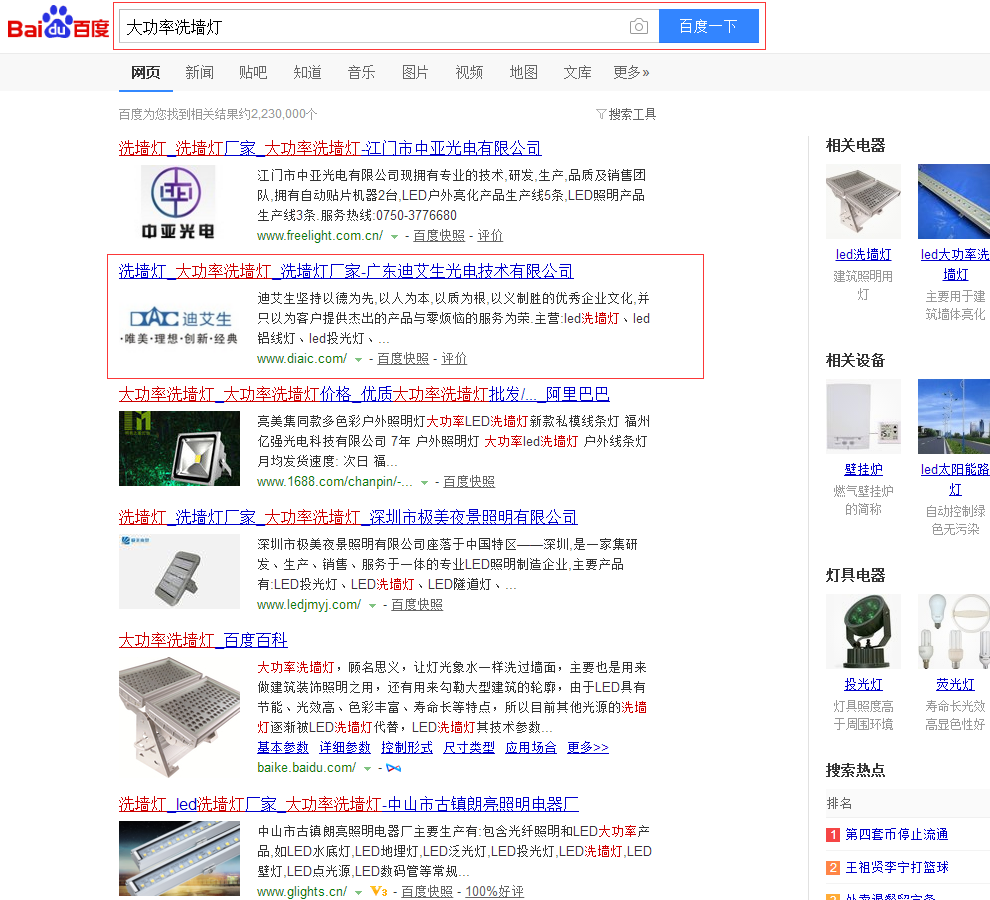
Task: Click 评价 for freelight.com.cn result
Action: click(x=490, y=236)
